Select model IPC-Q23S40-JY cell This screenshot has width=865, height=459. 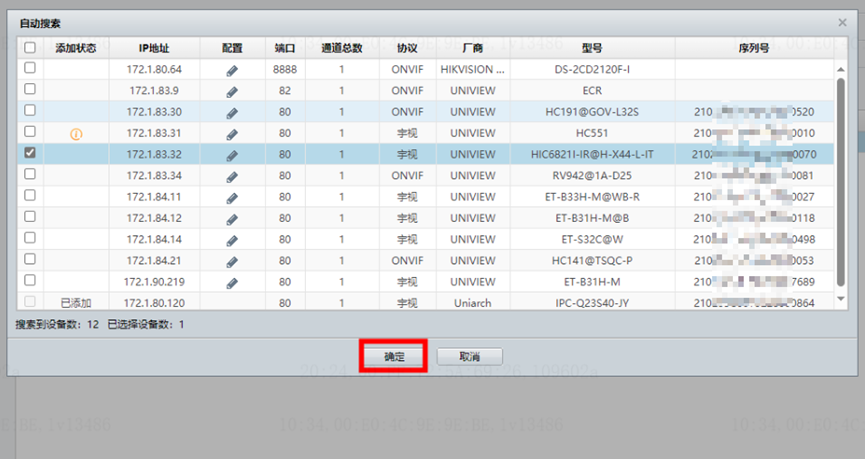pyautogui.click(x=592, y=303)
